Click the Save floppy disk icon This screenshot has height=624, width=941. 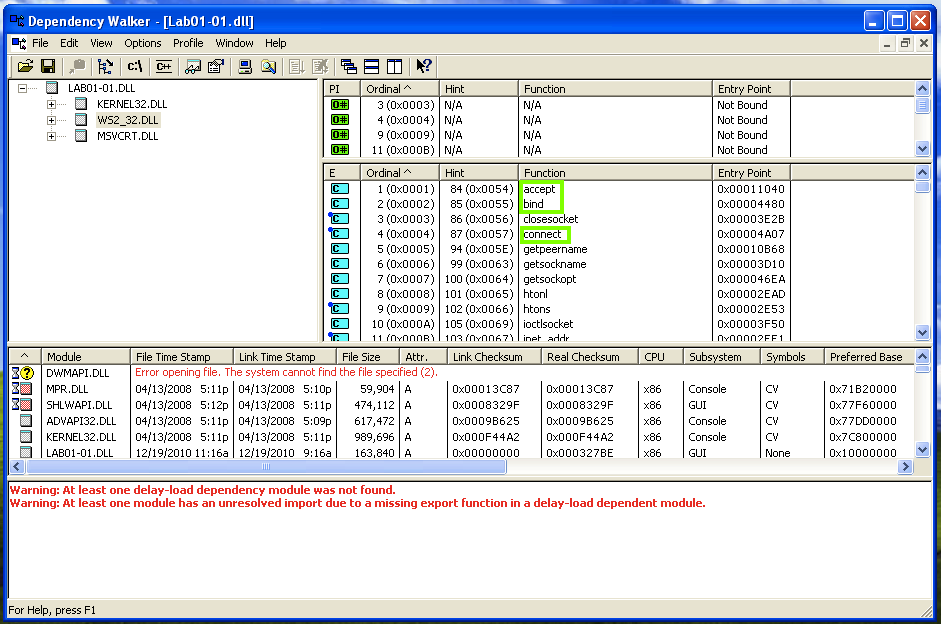point(47,66)
